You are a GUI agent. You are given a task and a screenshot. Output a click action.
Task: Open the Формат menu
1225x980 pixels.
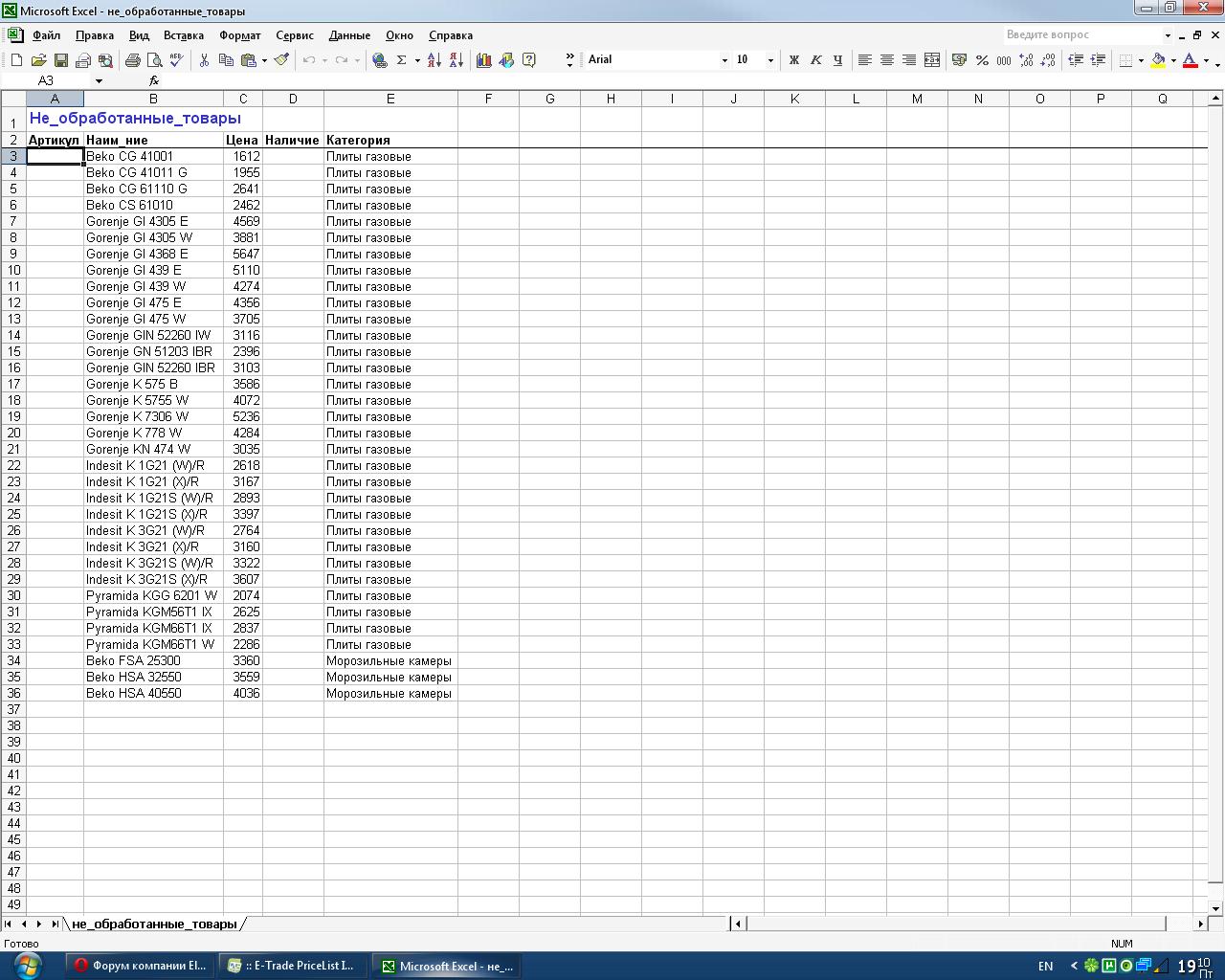click(239, 35)
